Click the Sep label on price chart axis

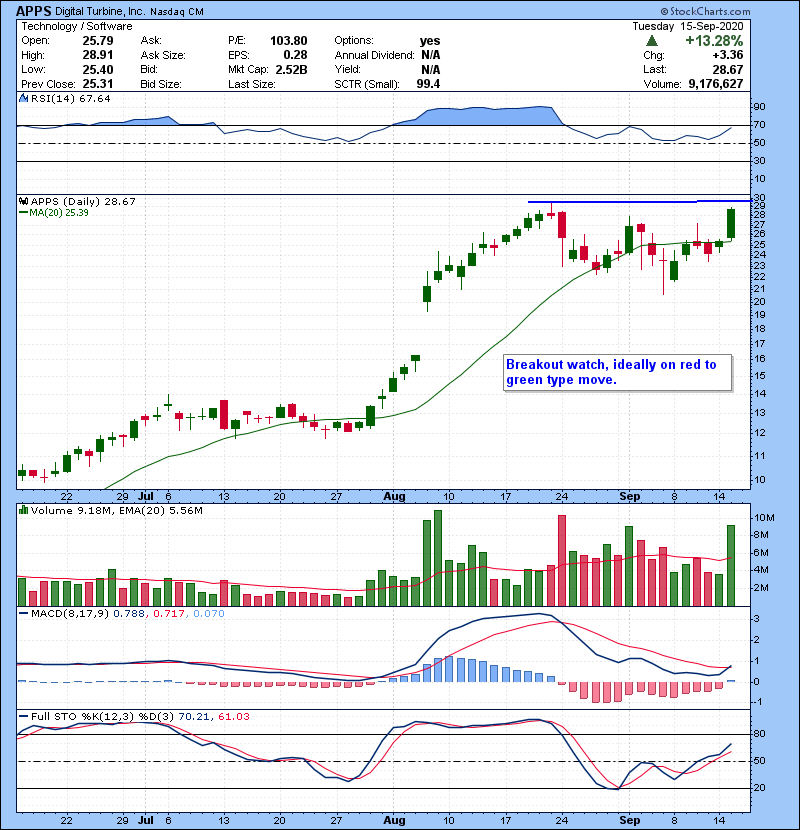(630, 497)
